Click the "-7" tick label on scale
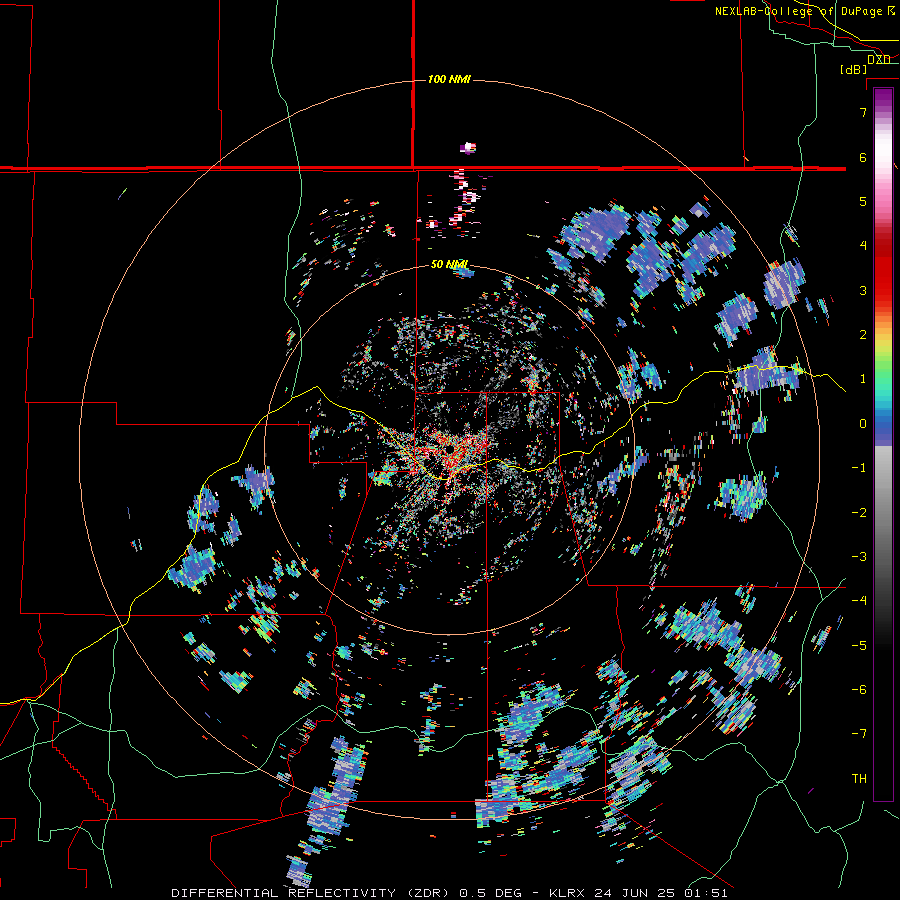 coord(859,734)
